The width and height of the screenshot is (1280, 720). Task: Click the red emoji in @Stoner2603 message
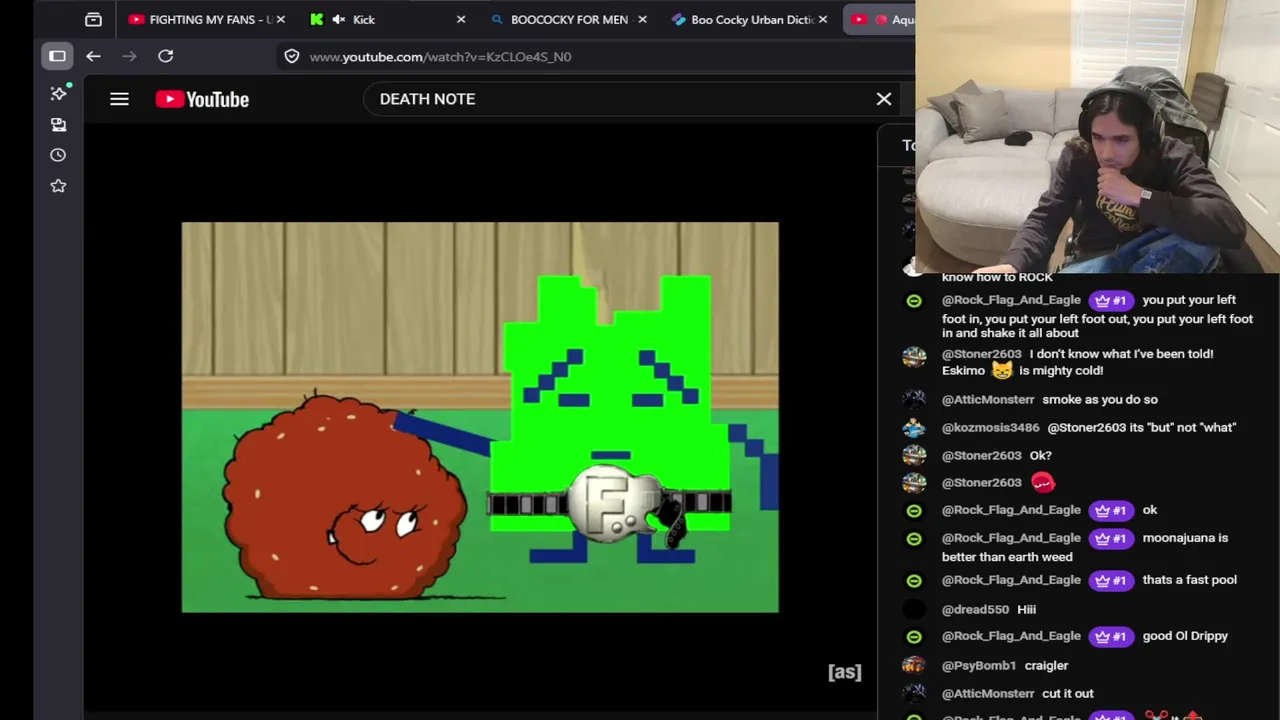(x=1043, y=483)
